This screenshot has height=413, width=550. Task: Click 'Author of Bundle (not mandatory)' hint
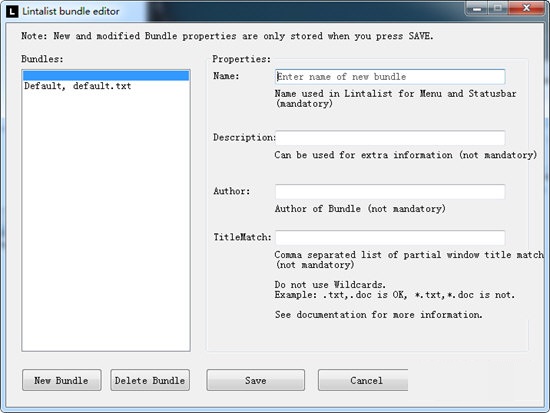point(360,208)
